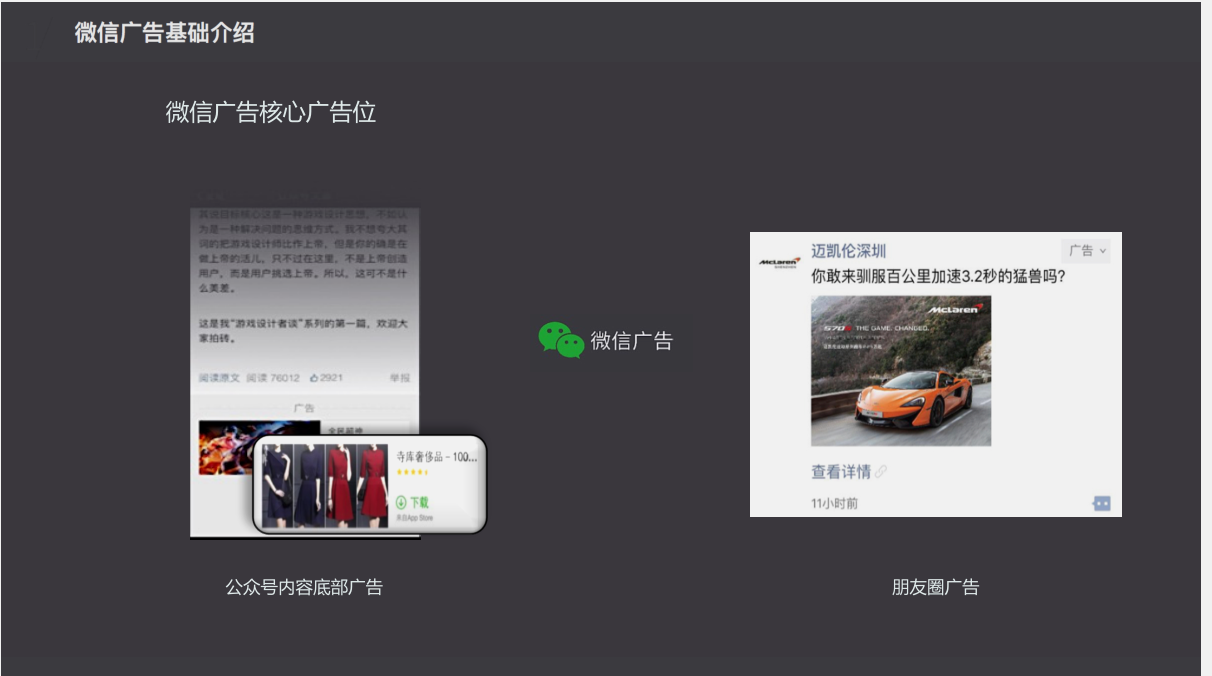Open the 广告 dropdown in Moments ad

1087,250
